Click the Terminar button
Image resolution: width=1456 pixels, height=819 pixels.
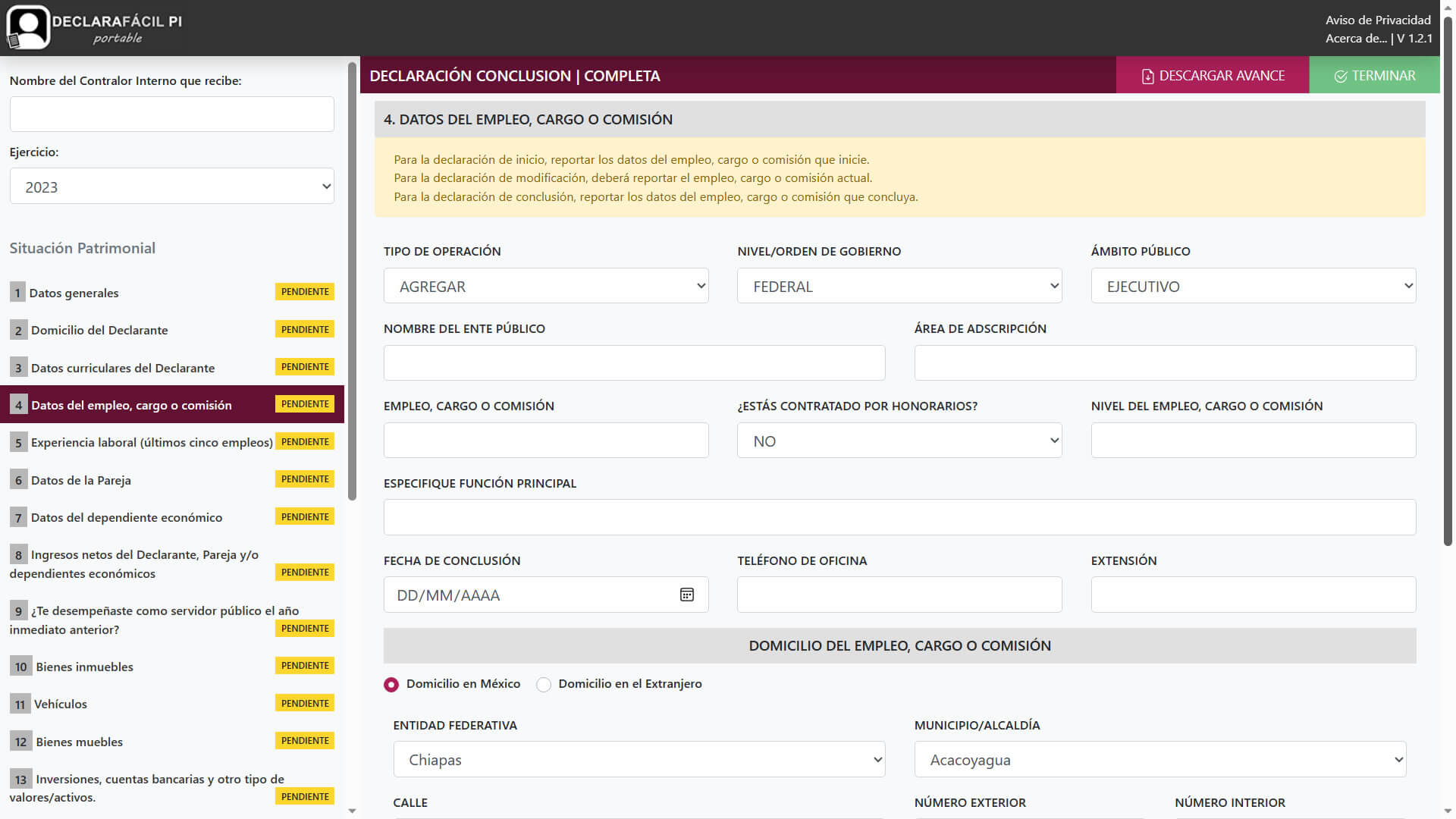click(1374, 75)
